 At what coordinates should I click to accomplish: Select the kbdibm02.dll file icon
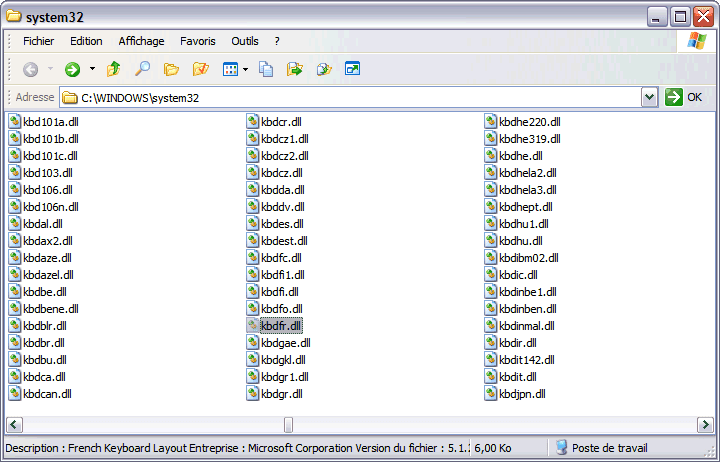pyautogui.click(x=490, y=257)
